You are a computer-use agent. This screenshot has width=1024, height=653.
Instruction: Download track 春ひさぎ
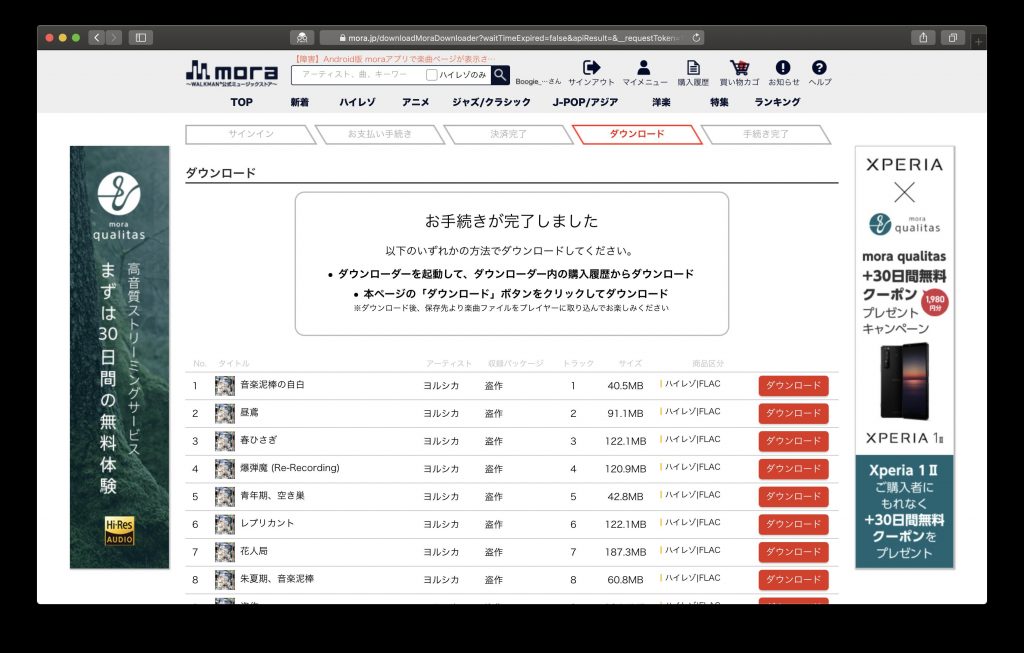coord(793,441)
